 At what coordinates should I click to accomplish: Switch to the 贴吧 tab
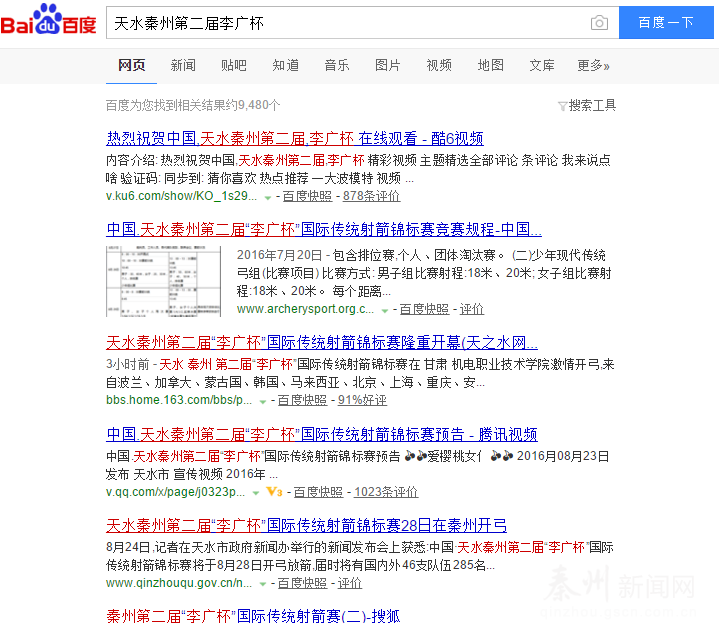pos(234,66)
